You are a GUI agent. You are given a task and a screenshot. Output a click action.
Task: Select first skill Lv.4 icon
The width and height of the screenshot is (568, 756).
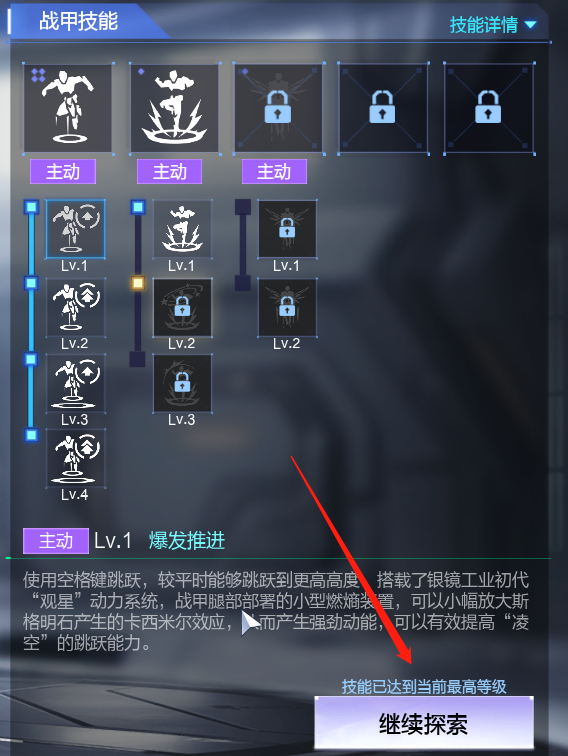pos(75,459)
